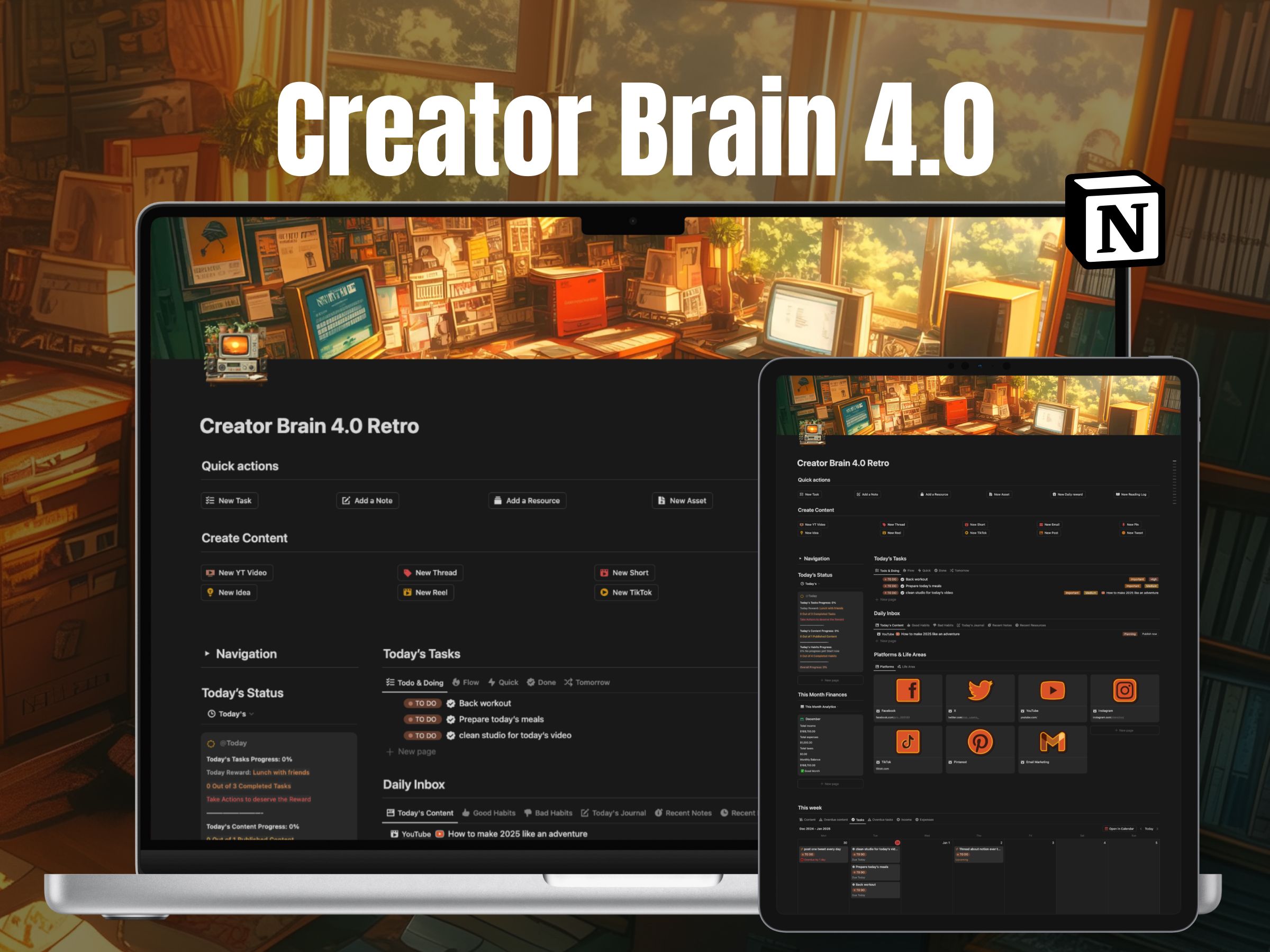Screen dimensions: 1270x952
Task: Click the retro TV page icon
Action: pyautogui.click(x=236, y=351)
